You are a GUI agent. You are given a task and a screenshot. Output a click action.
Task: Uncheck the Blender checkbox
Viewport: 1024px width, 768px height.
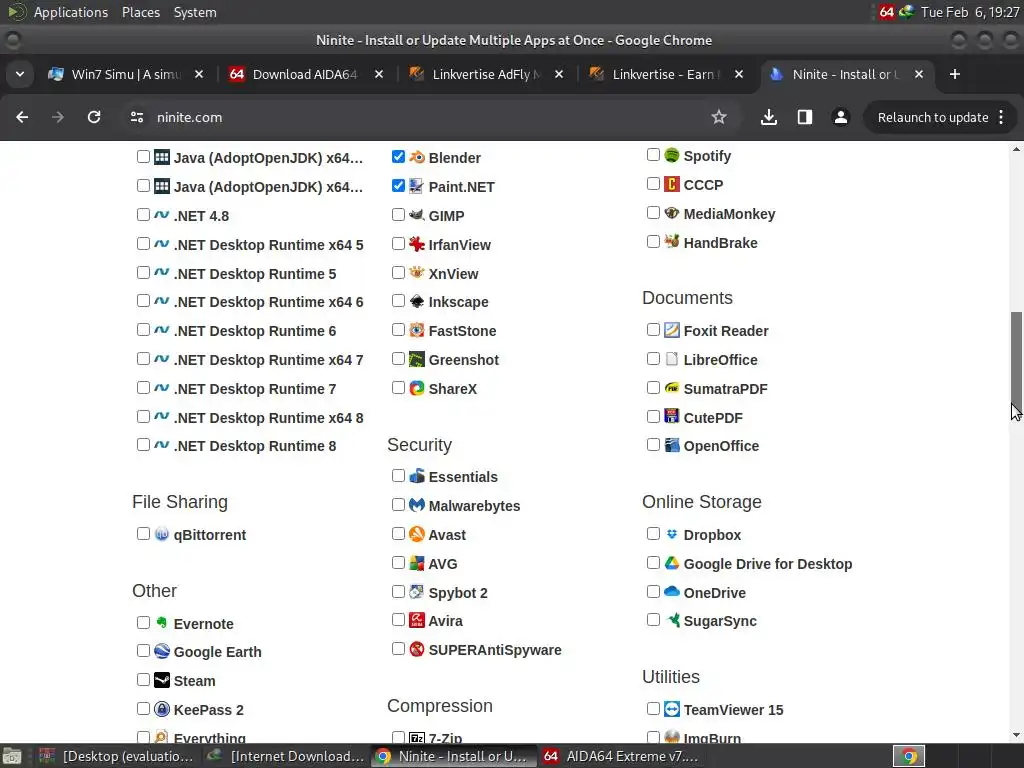398,157
